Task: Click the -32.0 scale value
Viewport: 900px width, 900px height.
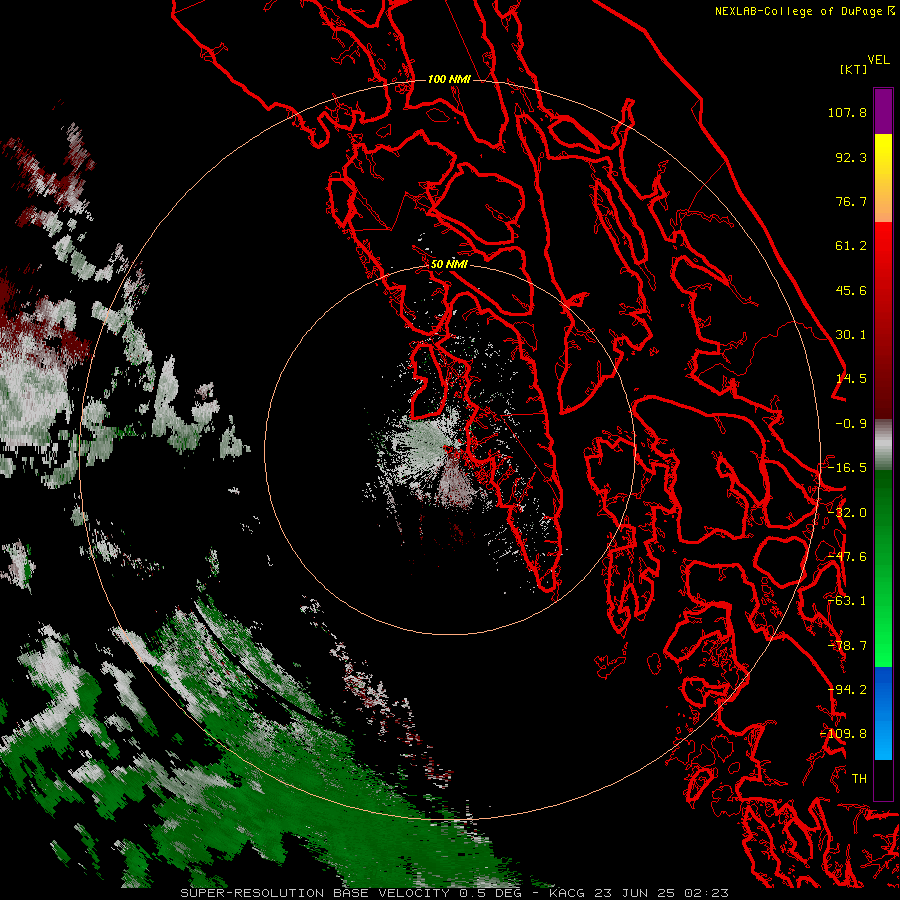Action: [x=847, y=513]
